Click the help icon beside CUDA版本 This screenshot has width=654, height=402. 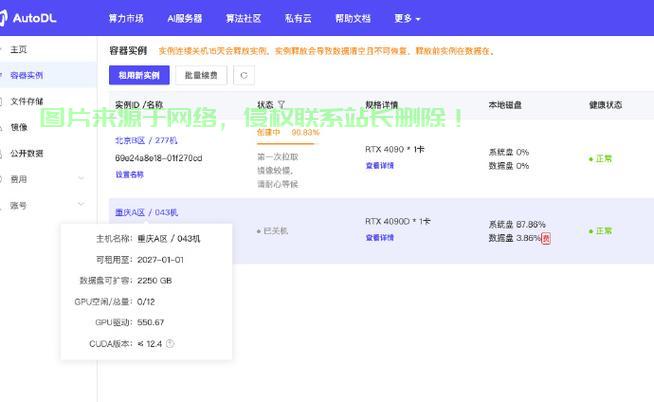[170, 344]
